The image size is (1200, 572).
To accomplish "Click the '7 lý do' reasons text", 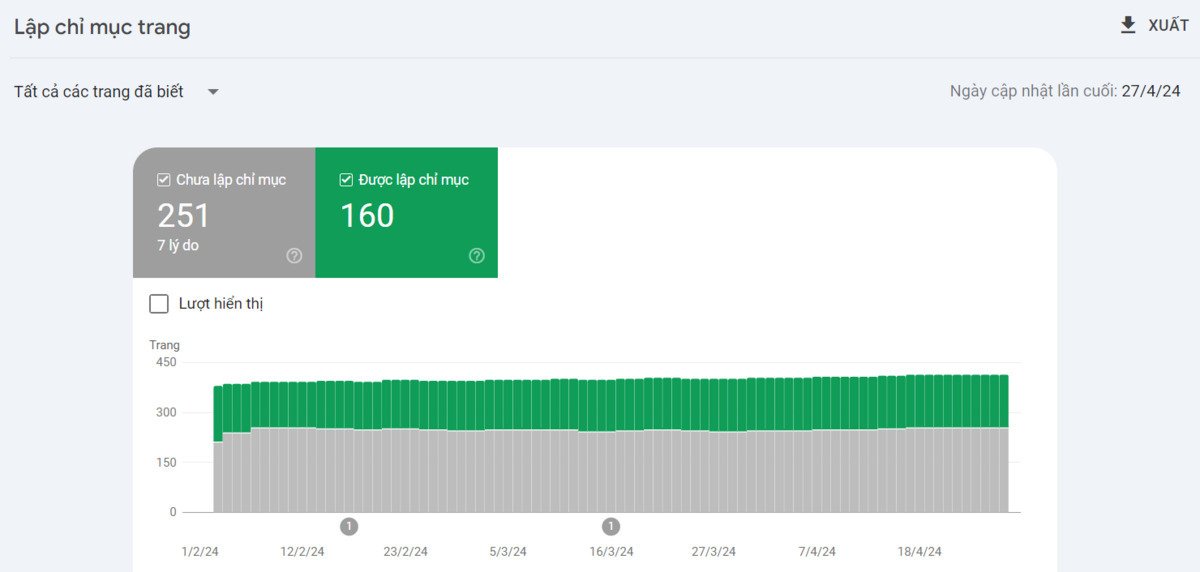I will click(x=178, y=246).
